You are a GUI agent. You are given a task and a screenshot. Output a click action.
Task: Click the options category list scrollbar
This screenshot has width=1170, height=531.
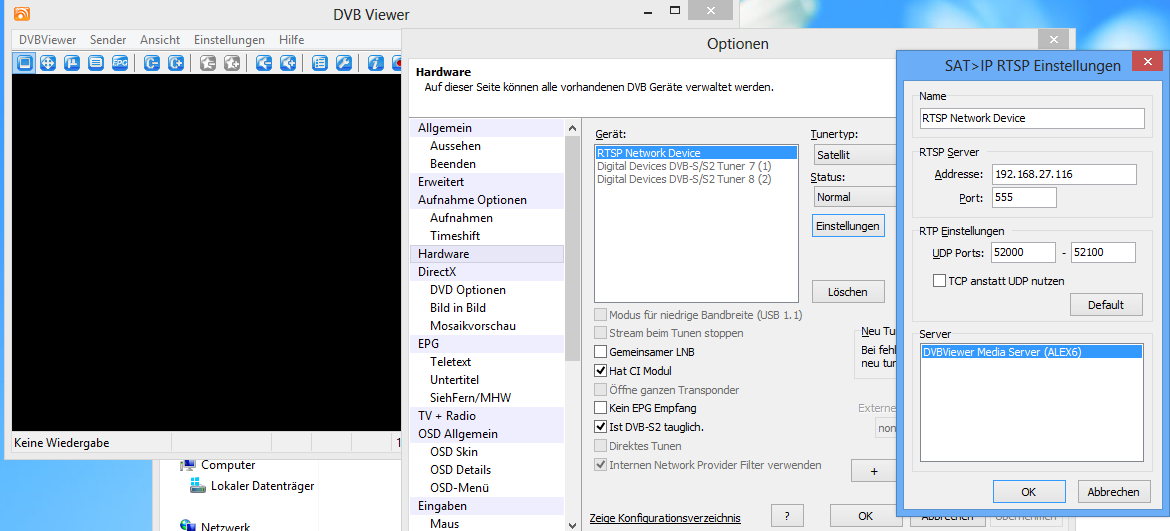tap(572, 250)
